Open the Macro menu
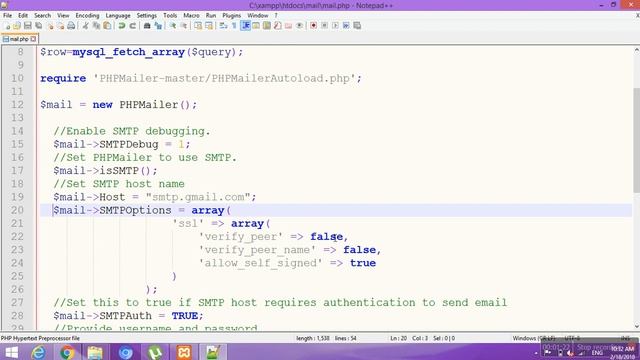This screenshot has width=640, height=360. point(191,16)
